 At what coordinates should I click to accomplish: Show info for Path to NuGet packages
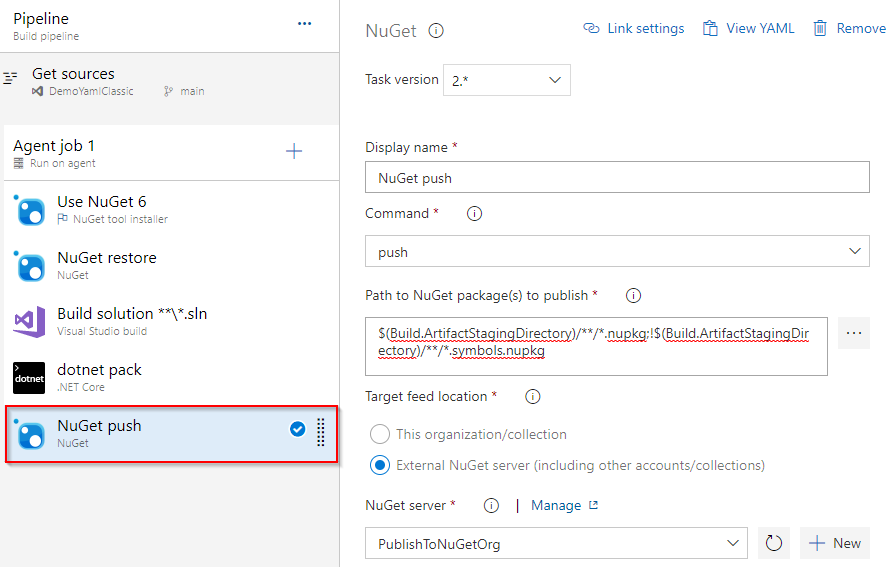point(633,295)
